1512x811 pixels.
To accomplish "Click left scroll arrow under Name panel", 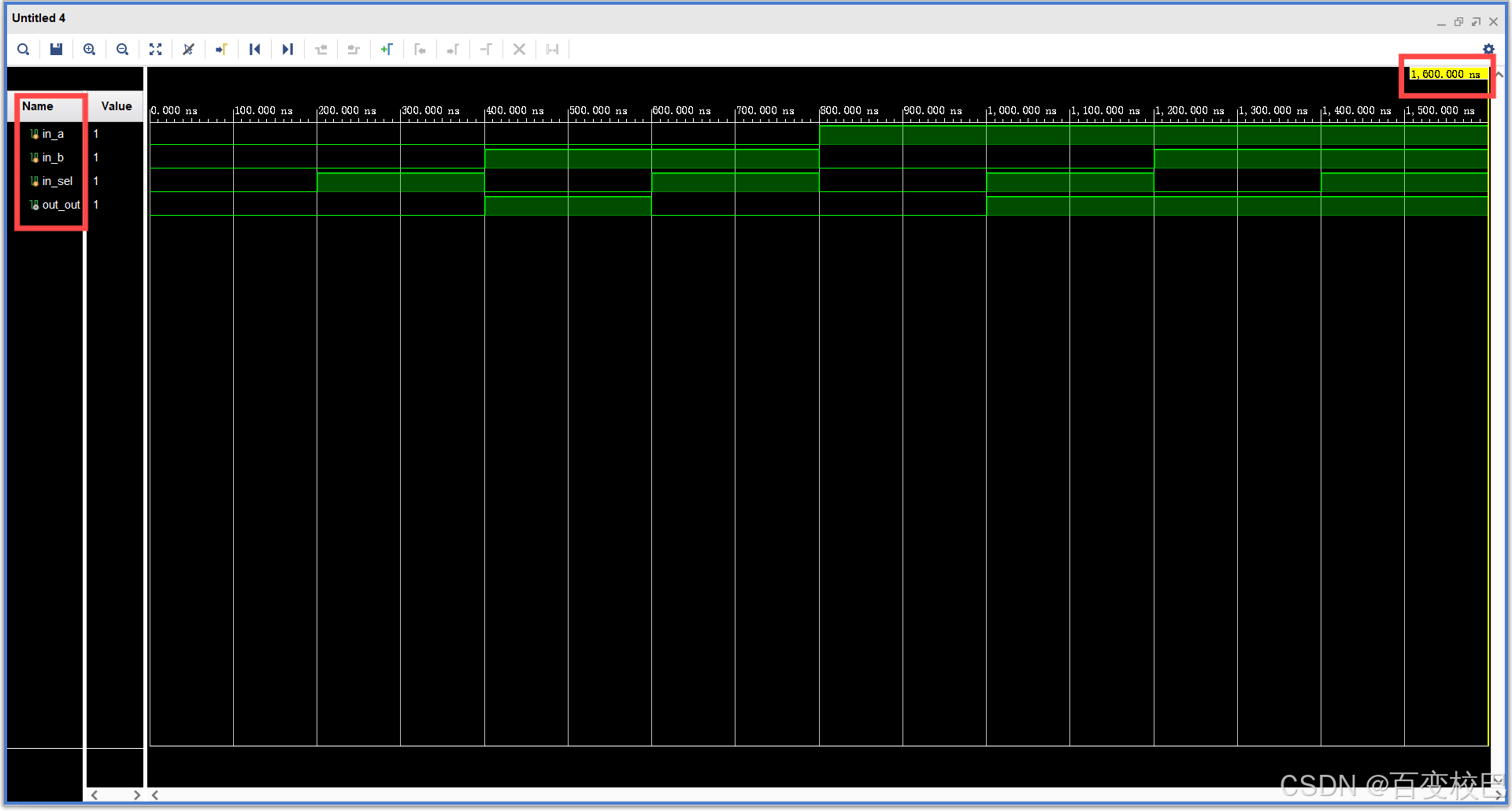I will click(94, 795).
